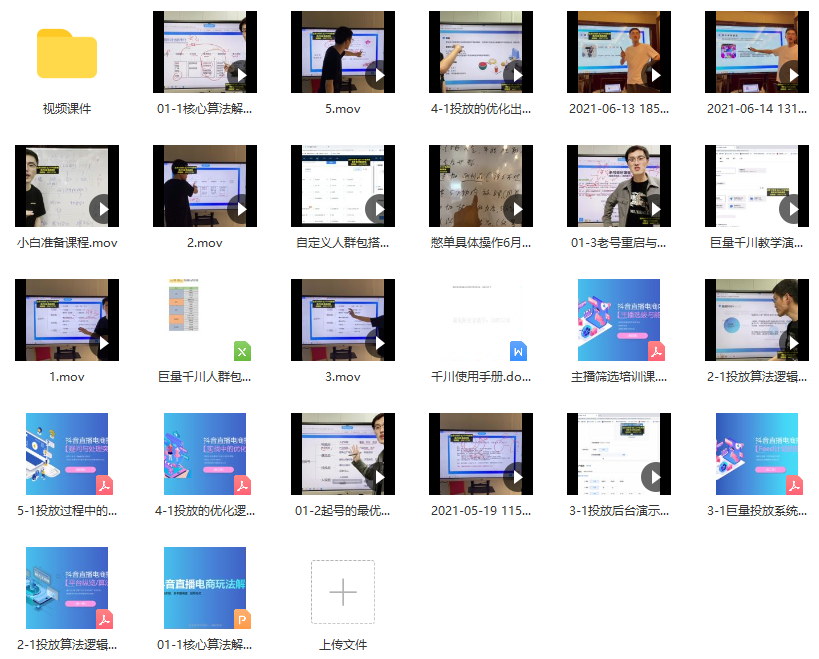Play the 3-1投放后台演示 video
This screenshot has height=659, width=819.
[619, 453]
